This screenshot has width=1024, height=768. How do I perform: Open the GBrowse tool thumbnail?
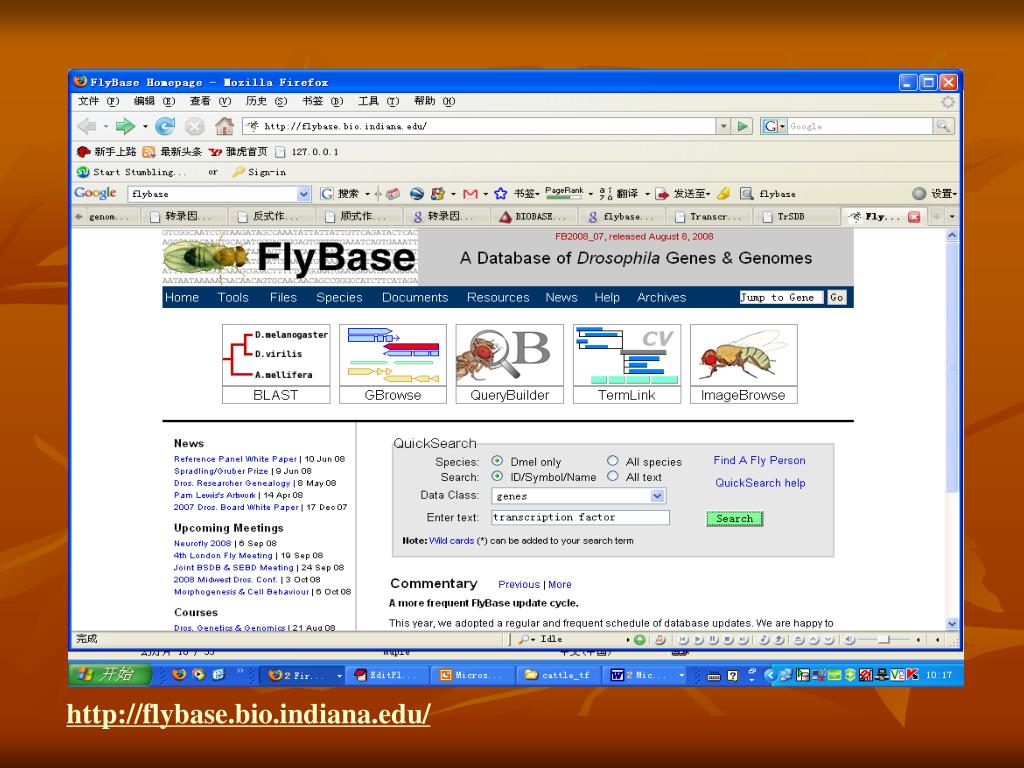392,364
